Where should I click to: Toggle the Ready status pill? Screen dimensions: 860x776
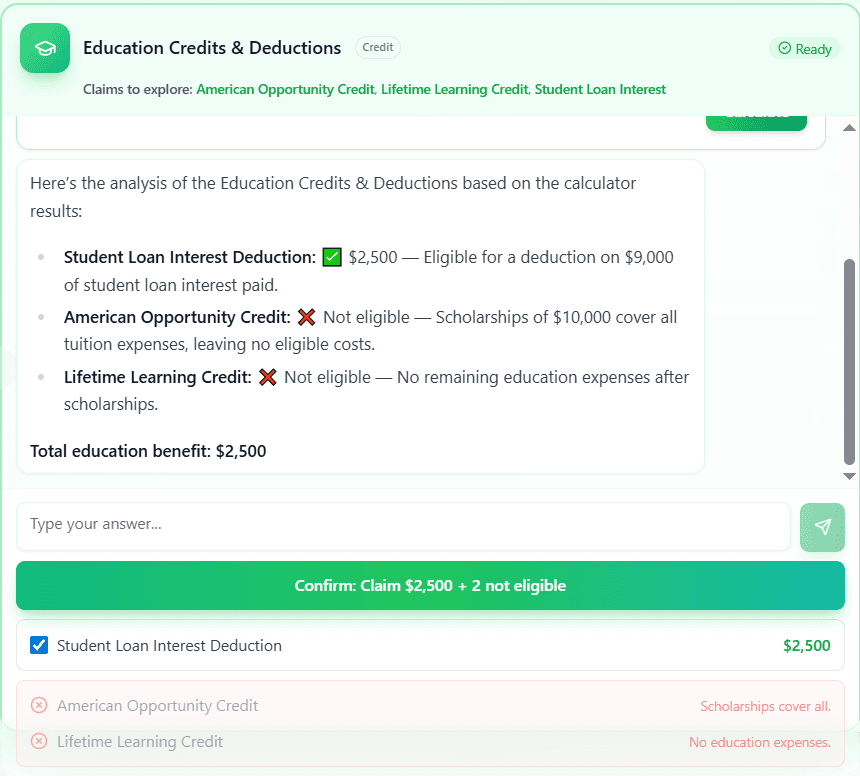[x=805, y=48]
